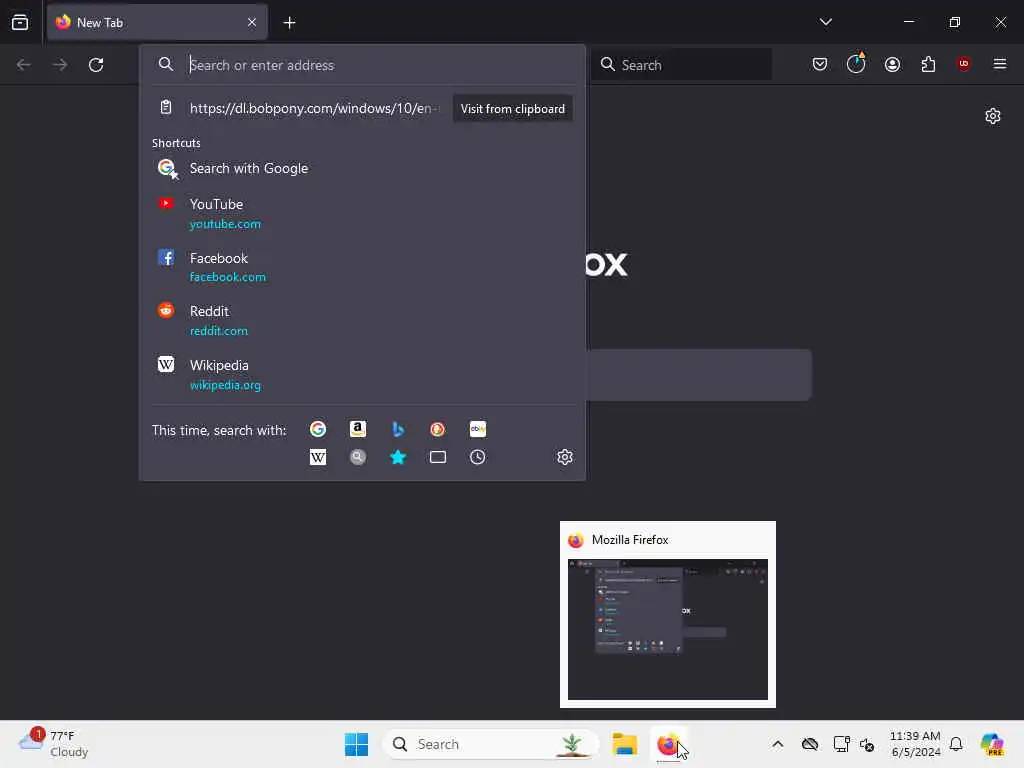Open the Firefox account icon
This screenshot has width=1024, height=768.
tap(892, 64)
